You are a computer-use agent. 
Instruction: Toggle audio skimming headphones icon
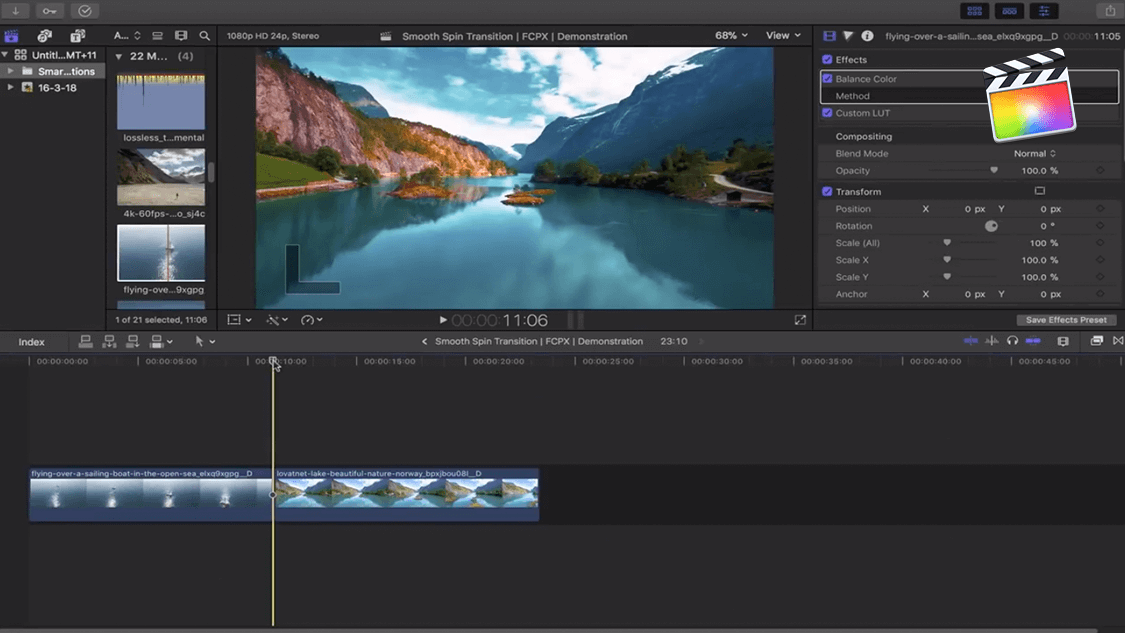pyautogui.click(x=1012, y=341)
